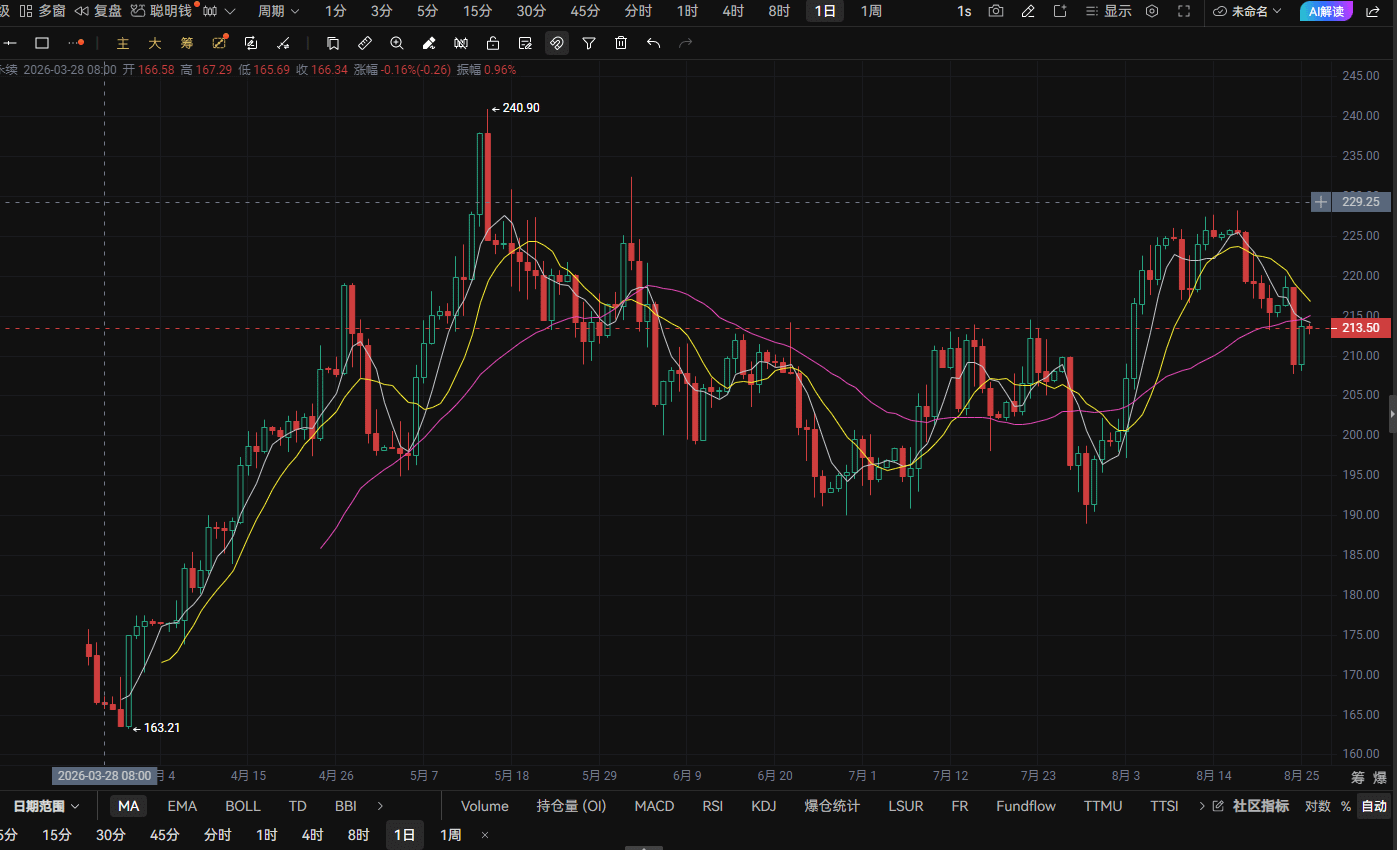Viewport: 1397px width, 850px height.
Task: Open the 显示 display settings menu
Action: 1108,11
